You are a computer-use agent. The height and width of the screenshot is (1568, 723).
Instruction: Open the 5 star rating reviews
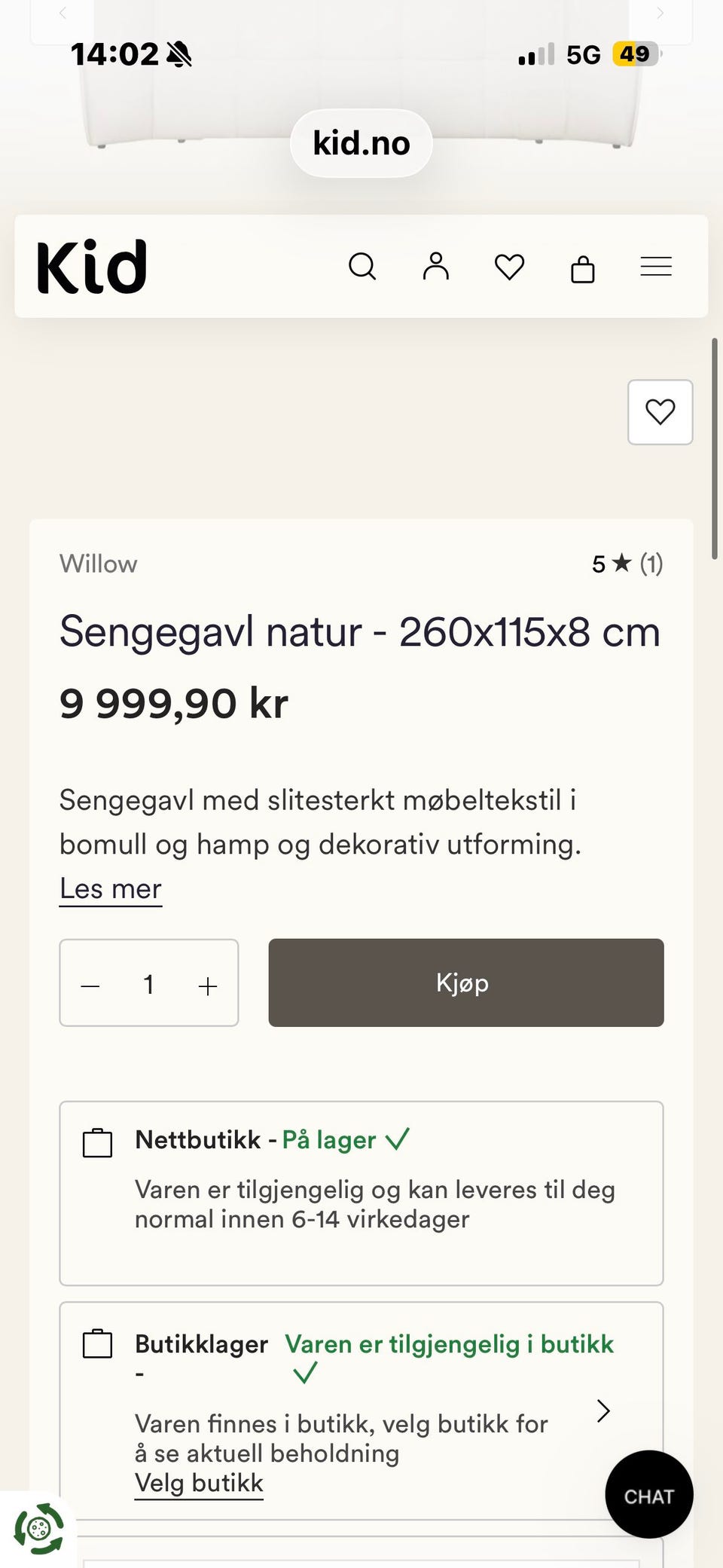click(627, 564)
